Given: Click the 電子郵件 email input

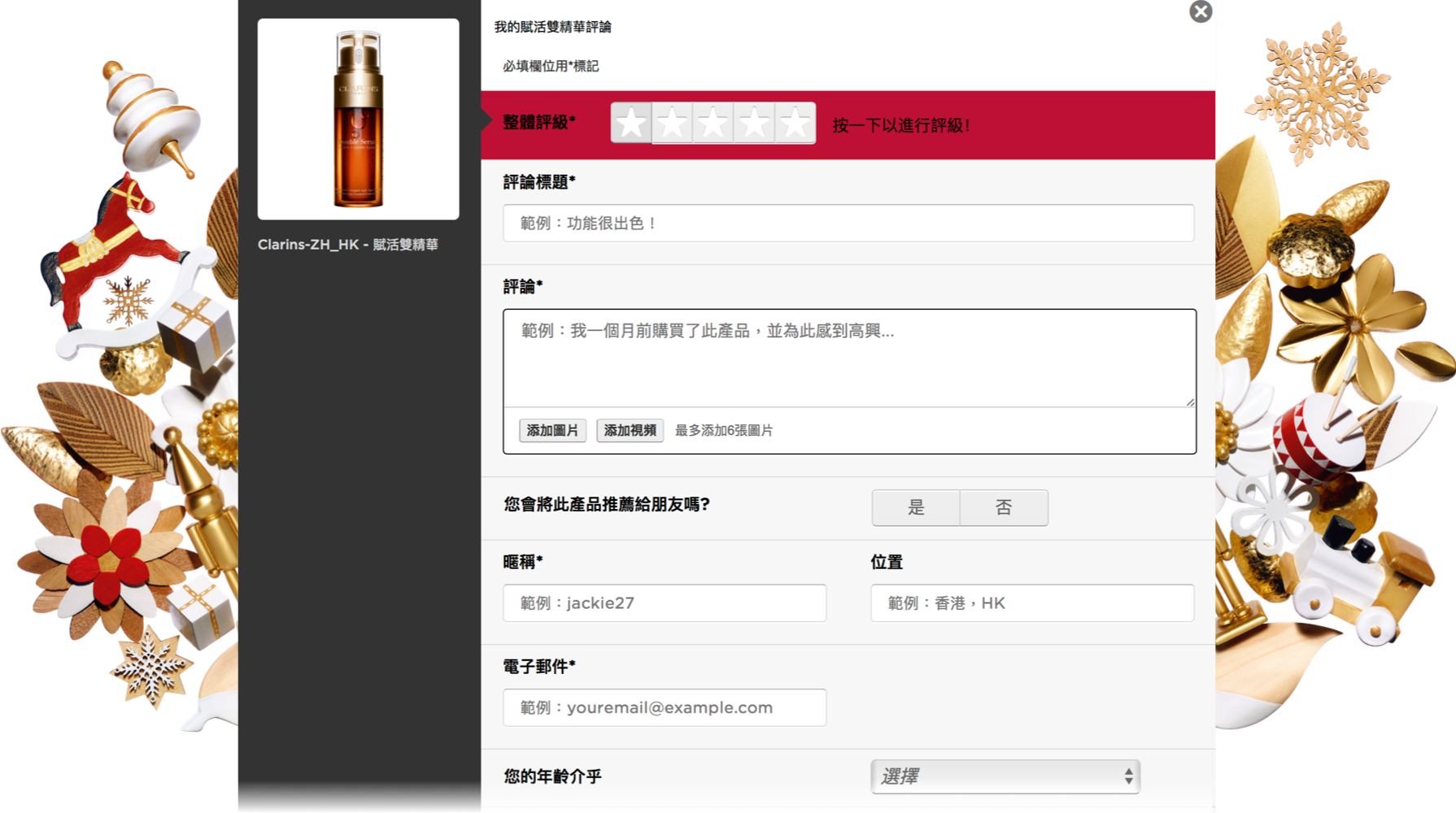Looking at the screenshot, I should [665, 707].
